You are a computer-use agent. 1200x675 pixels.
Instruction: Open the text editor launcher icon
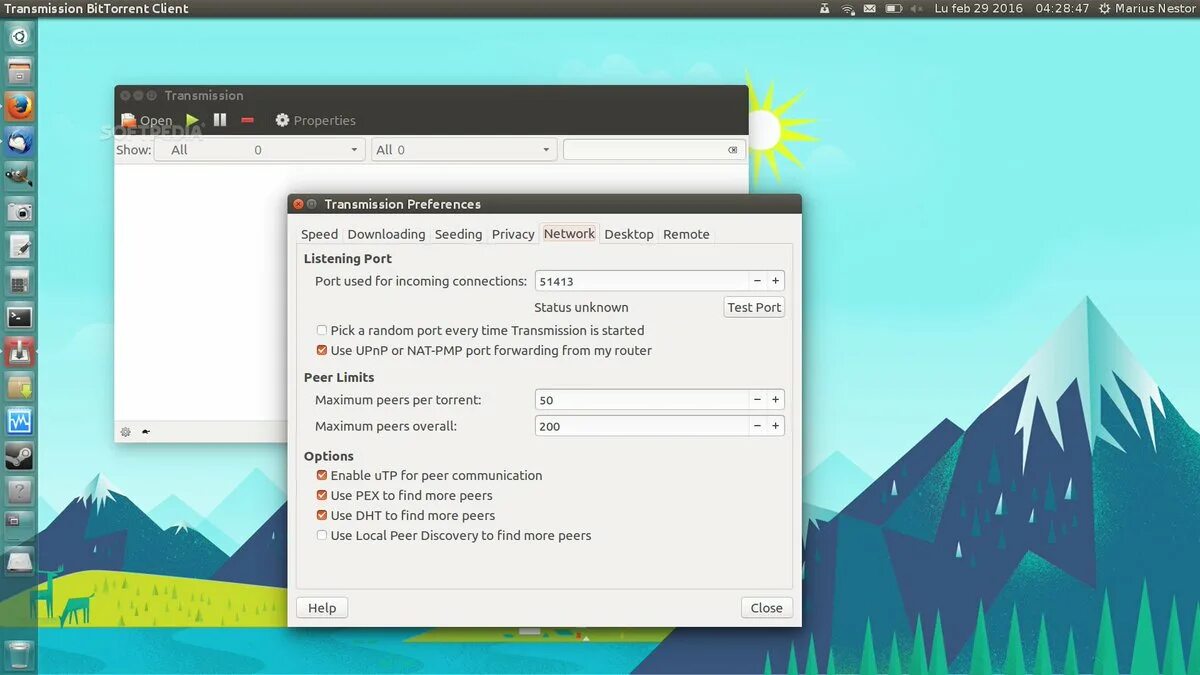[20, 247]
